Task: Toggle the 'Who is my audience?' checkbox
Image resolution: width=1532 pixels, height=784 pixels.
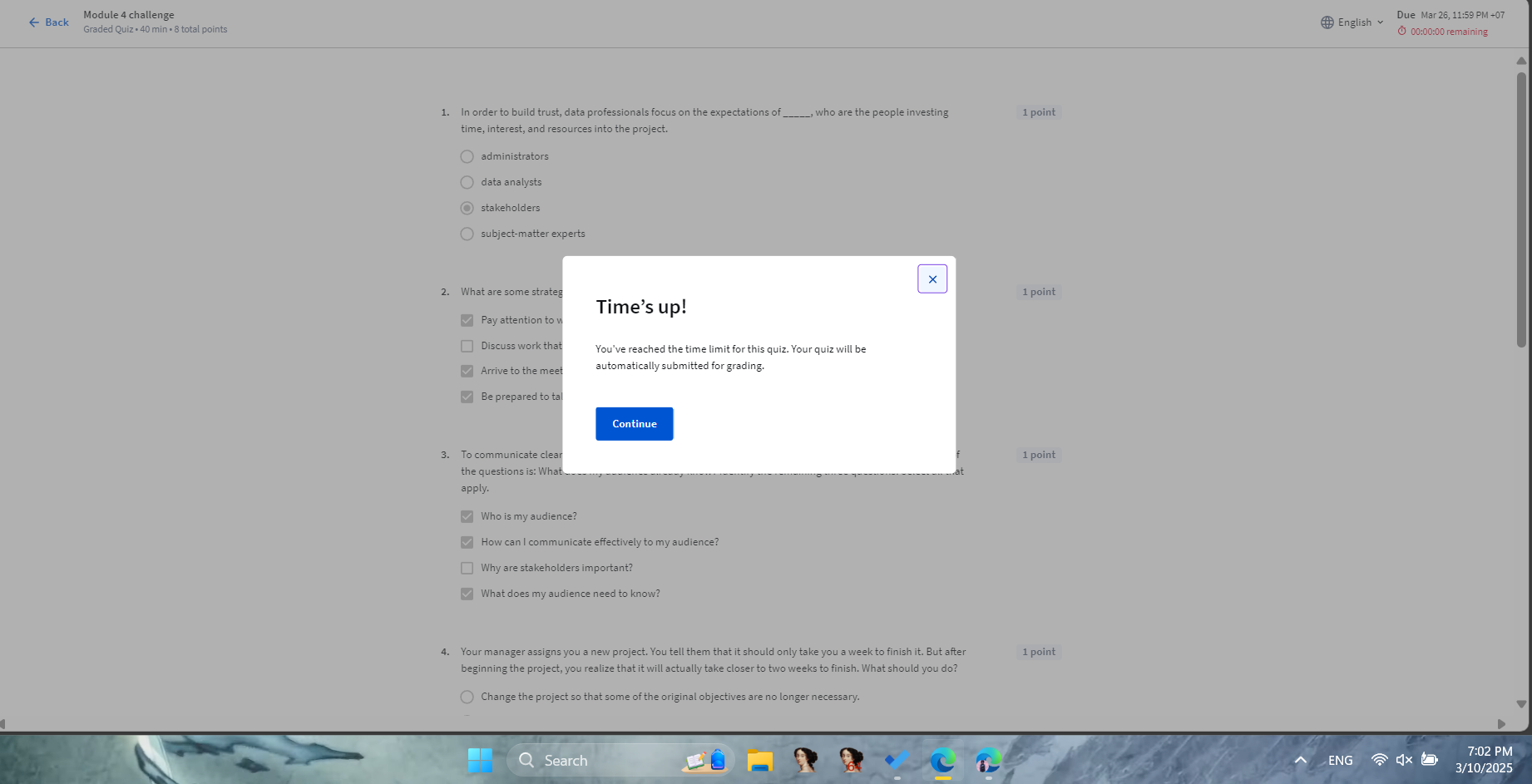Action: coord(467,516)
